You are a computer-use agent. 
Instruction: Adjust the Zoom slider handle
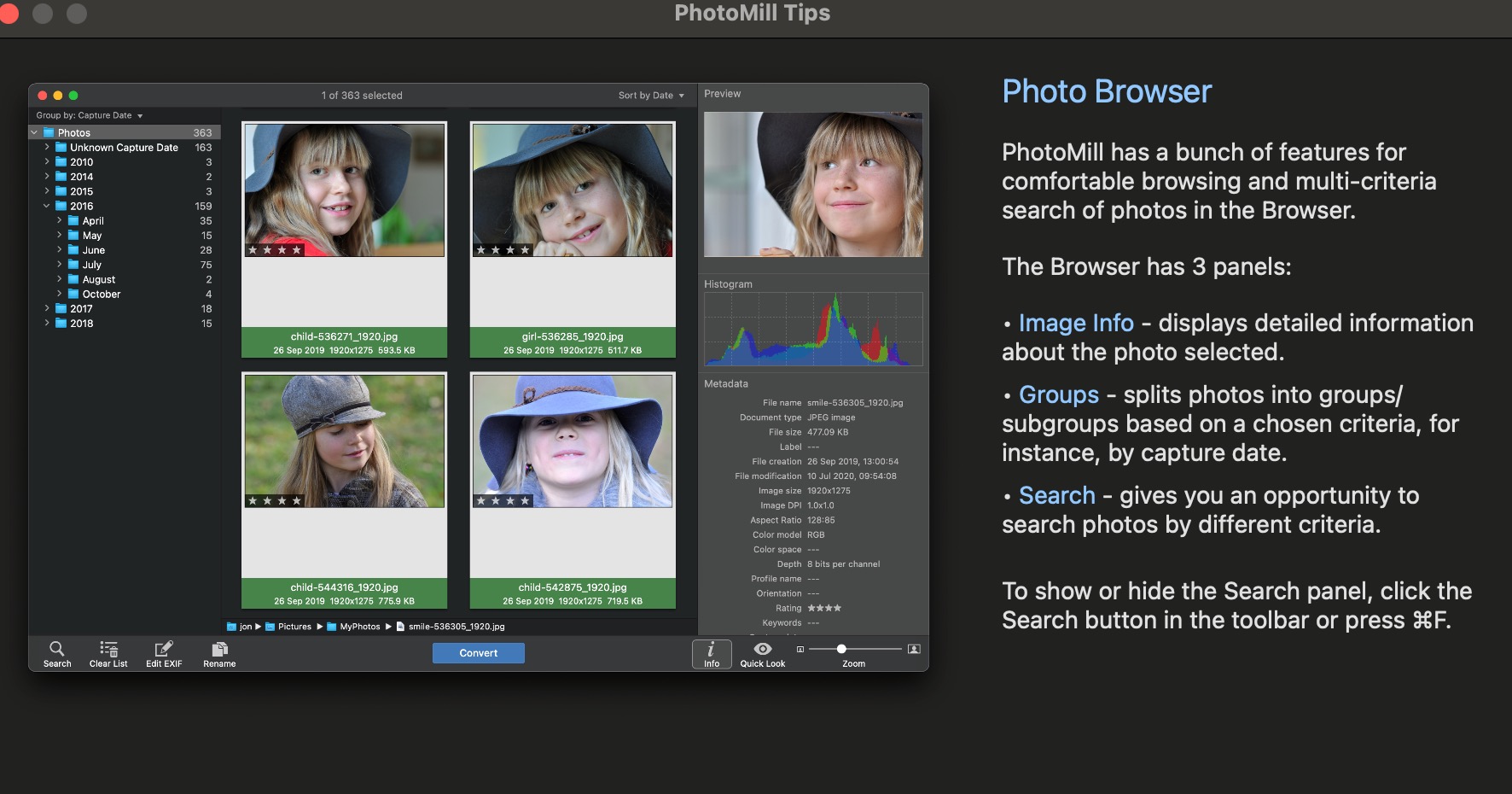point(841,649)
